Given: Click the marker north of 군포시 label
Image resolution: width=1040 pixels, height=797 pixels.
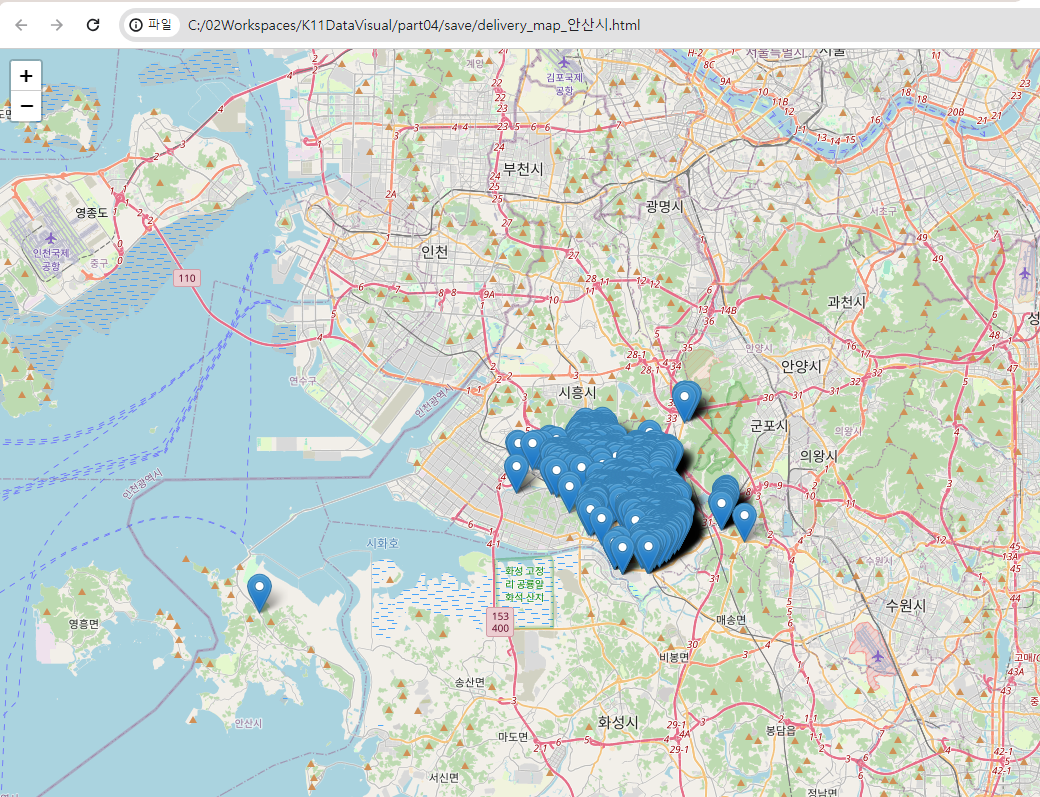Looking at the screenshot, I should 684,400.
